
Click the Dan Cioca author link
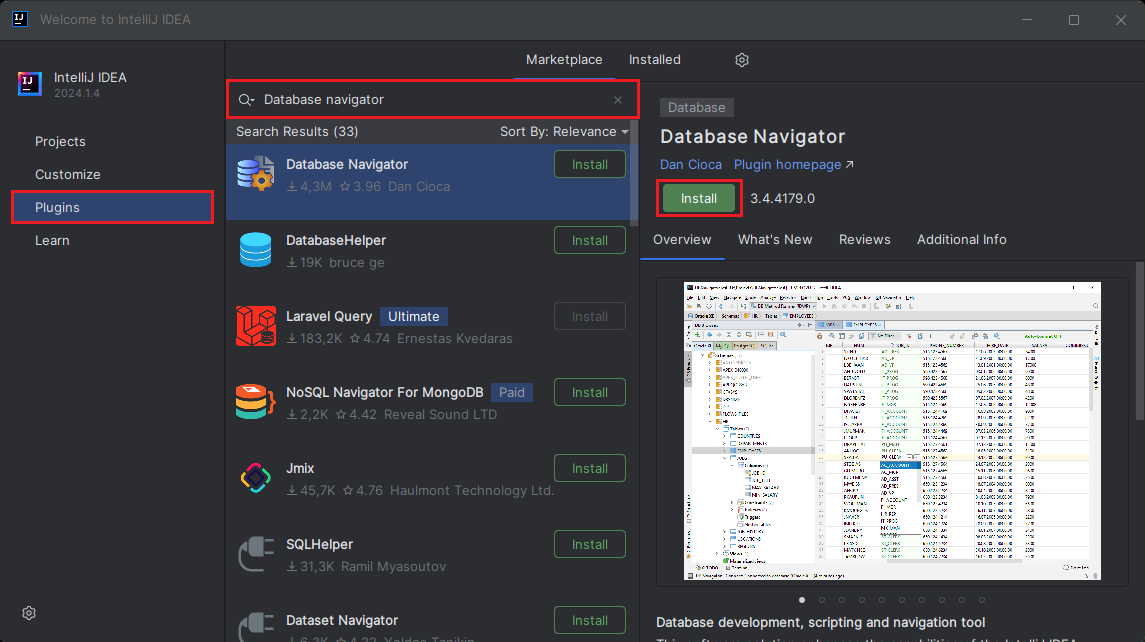point(690,164)
